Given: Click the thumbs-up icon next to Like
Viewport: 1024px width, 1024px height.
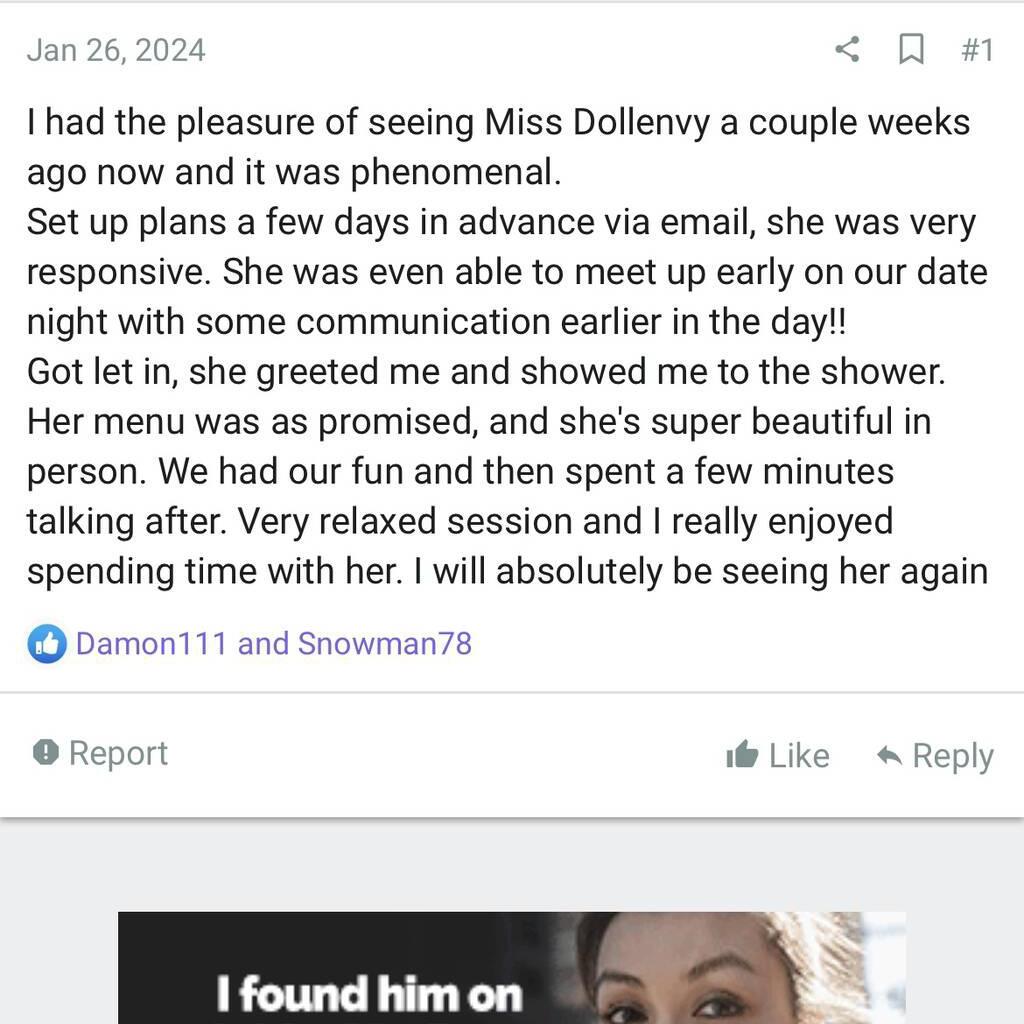Looking at the screenshot, I should 742,755.
